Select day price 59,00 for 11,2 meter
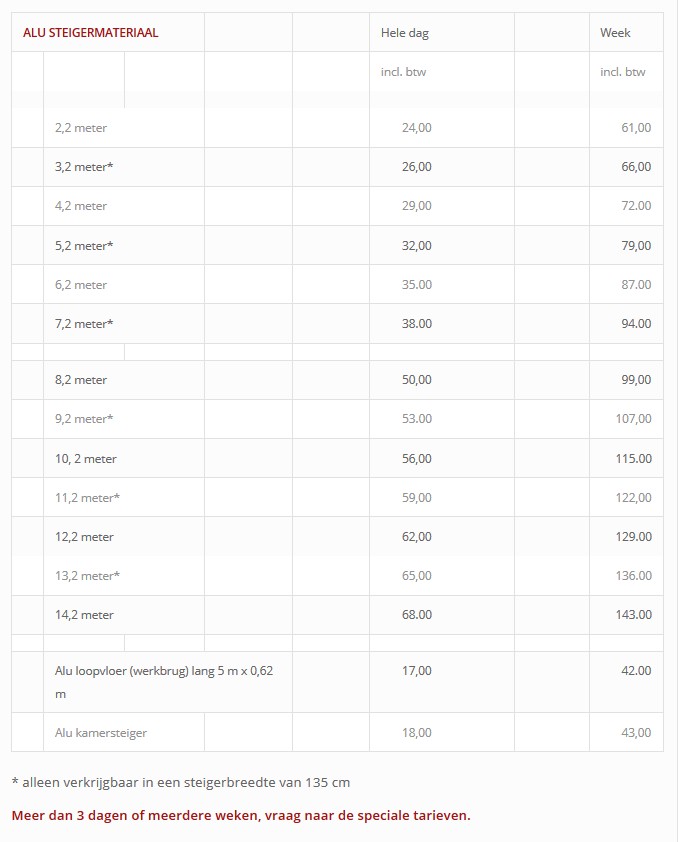Viewport: 678px width, 842px height. (x=417, y=498)
